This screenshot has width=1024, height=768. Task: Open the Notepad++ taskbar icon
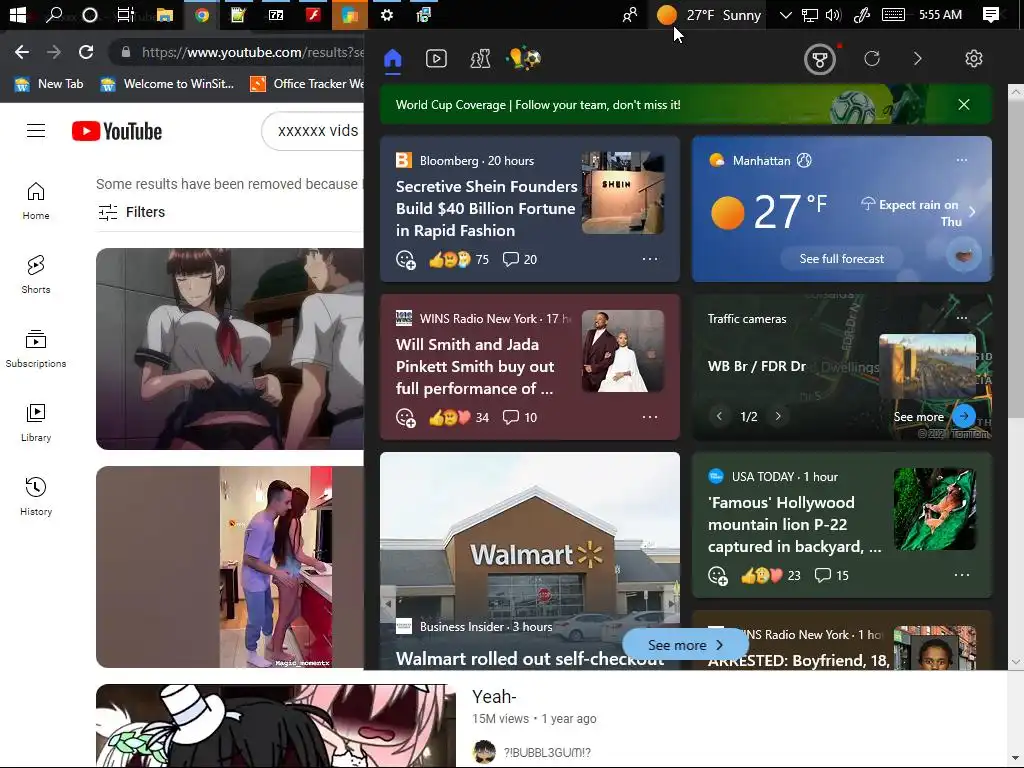(238, 14)
